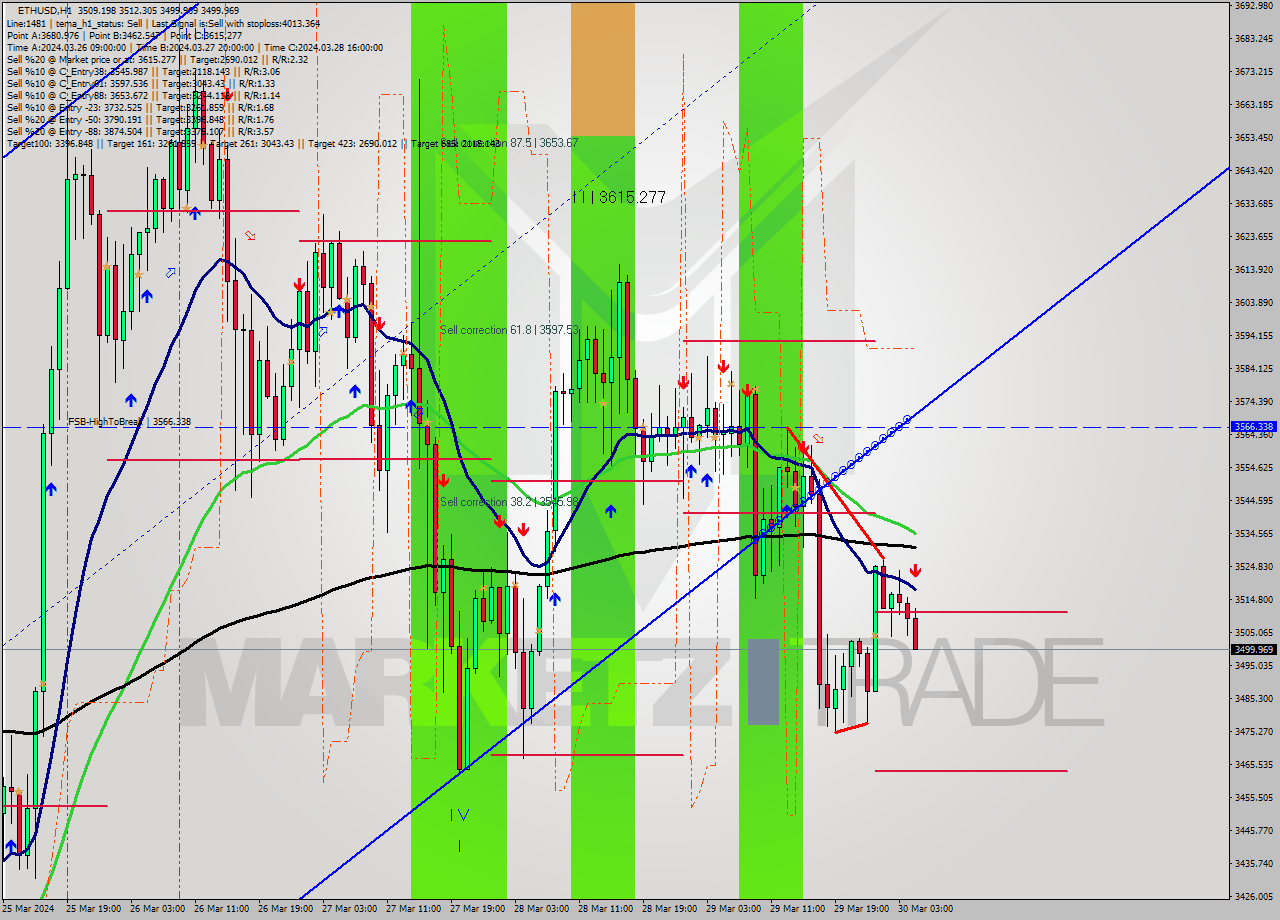Click the 27 Mar 03:00 time label

349,909
